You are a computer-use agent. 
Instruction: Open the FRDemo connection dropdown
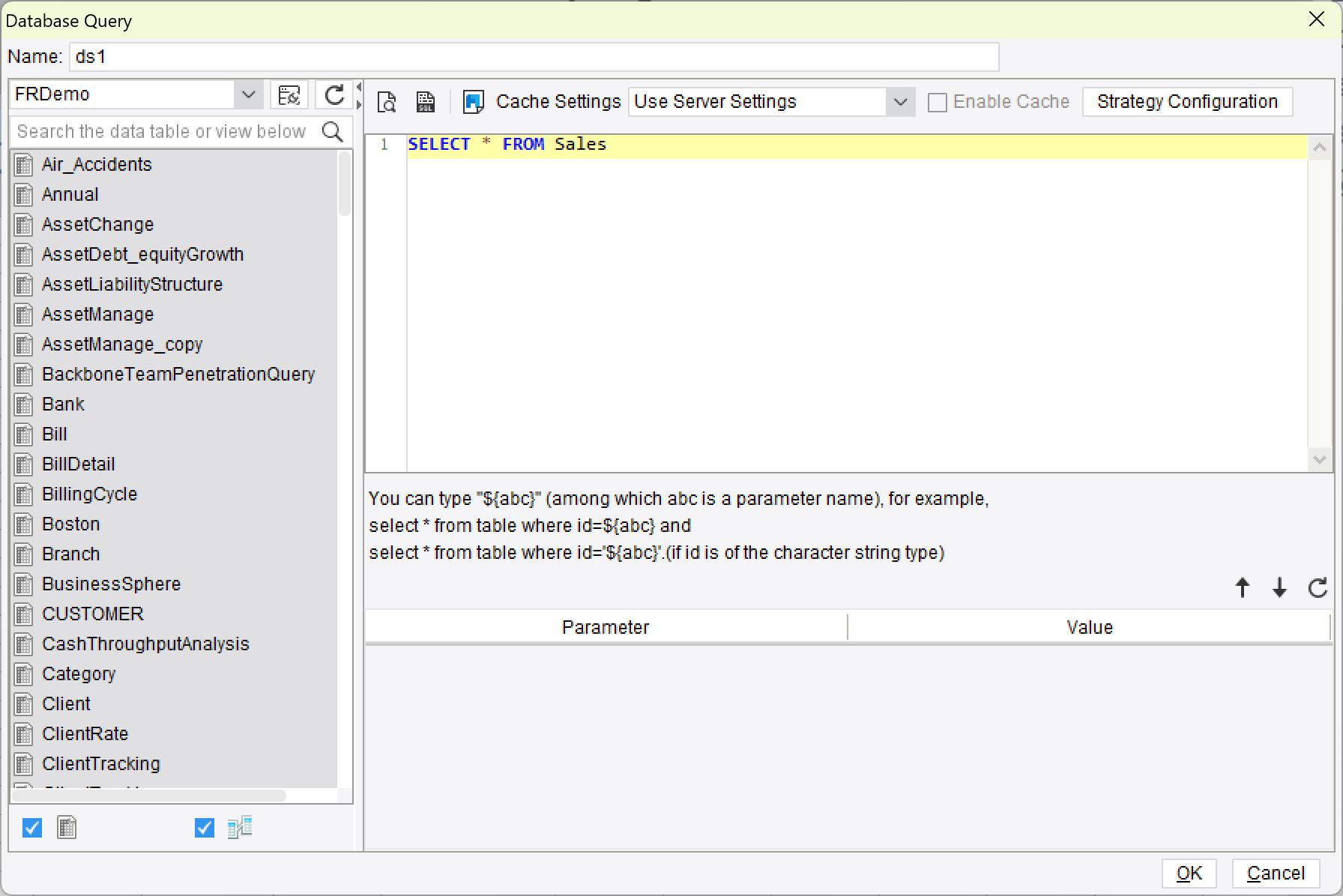pyautogui.click(x=249, y=94)
